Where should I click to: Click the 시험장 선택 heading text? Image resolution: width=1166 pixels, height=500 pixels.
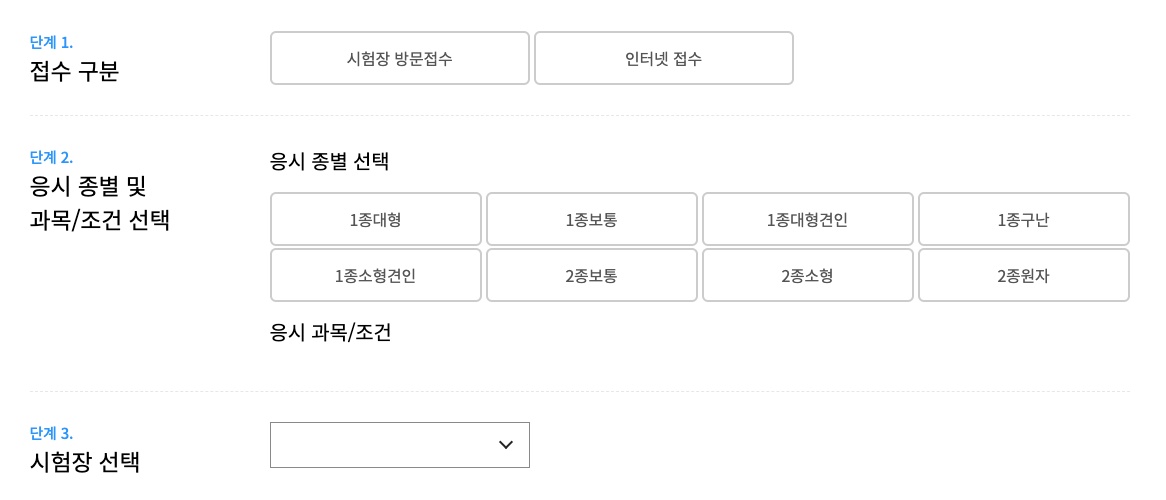85,462
